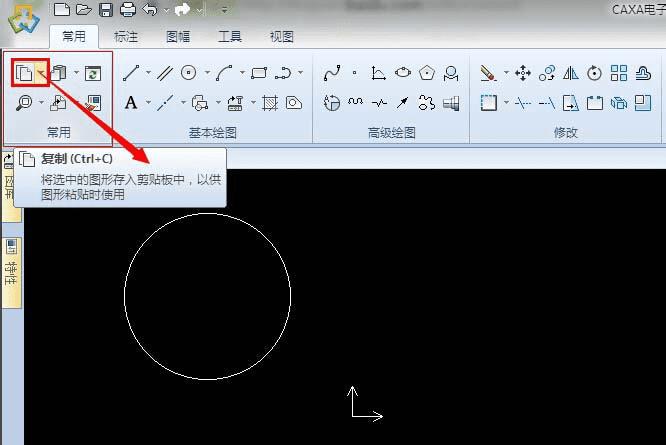Expand the Erase tool dropdown arrow
Viewport: 666px width, 445px height.
click(x=506, y=73)
